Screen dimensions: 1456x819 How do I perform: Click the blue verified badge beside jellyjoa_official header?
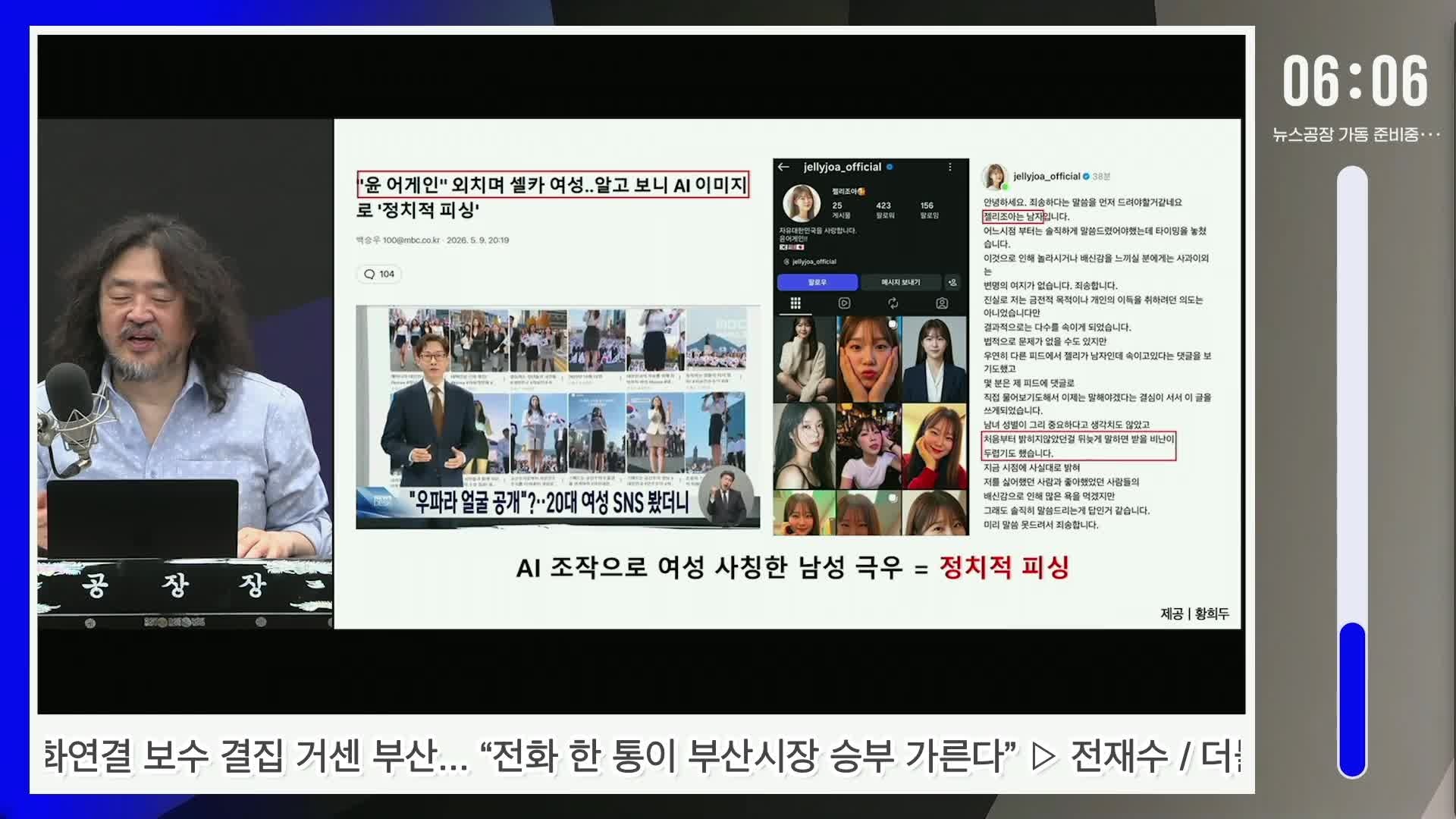click(890, 167)
